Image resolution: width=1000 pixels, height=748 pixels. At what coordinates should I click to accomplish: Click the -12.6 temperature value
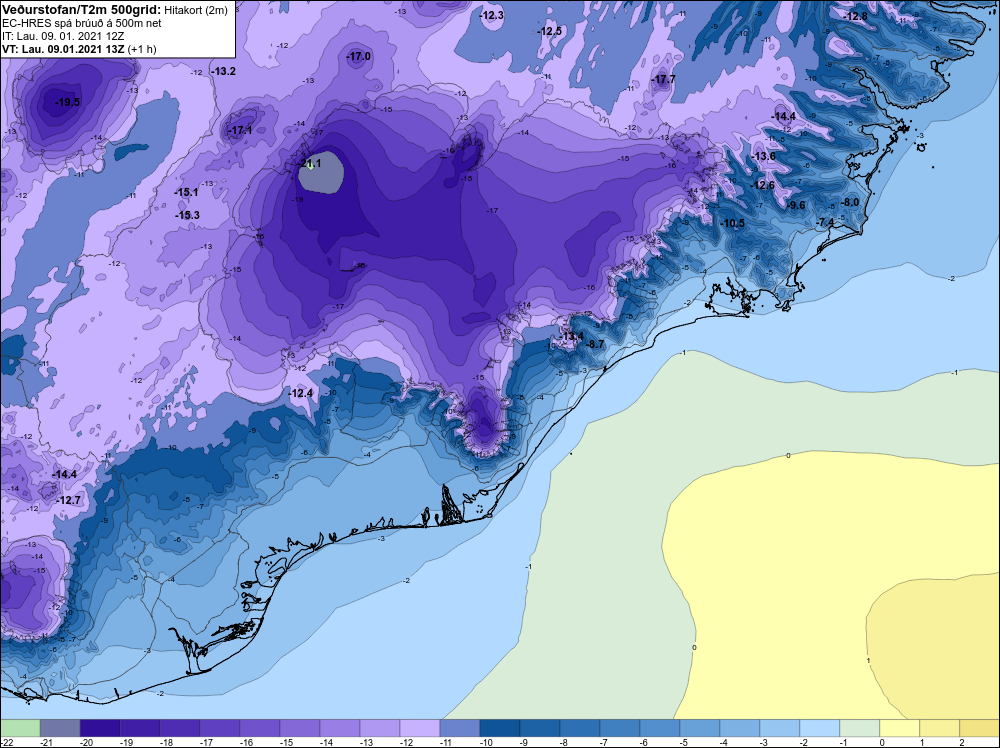(x=762, y=186)
